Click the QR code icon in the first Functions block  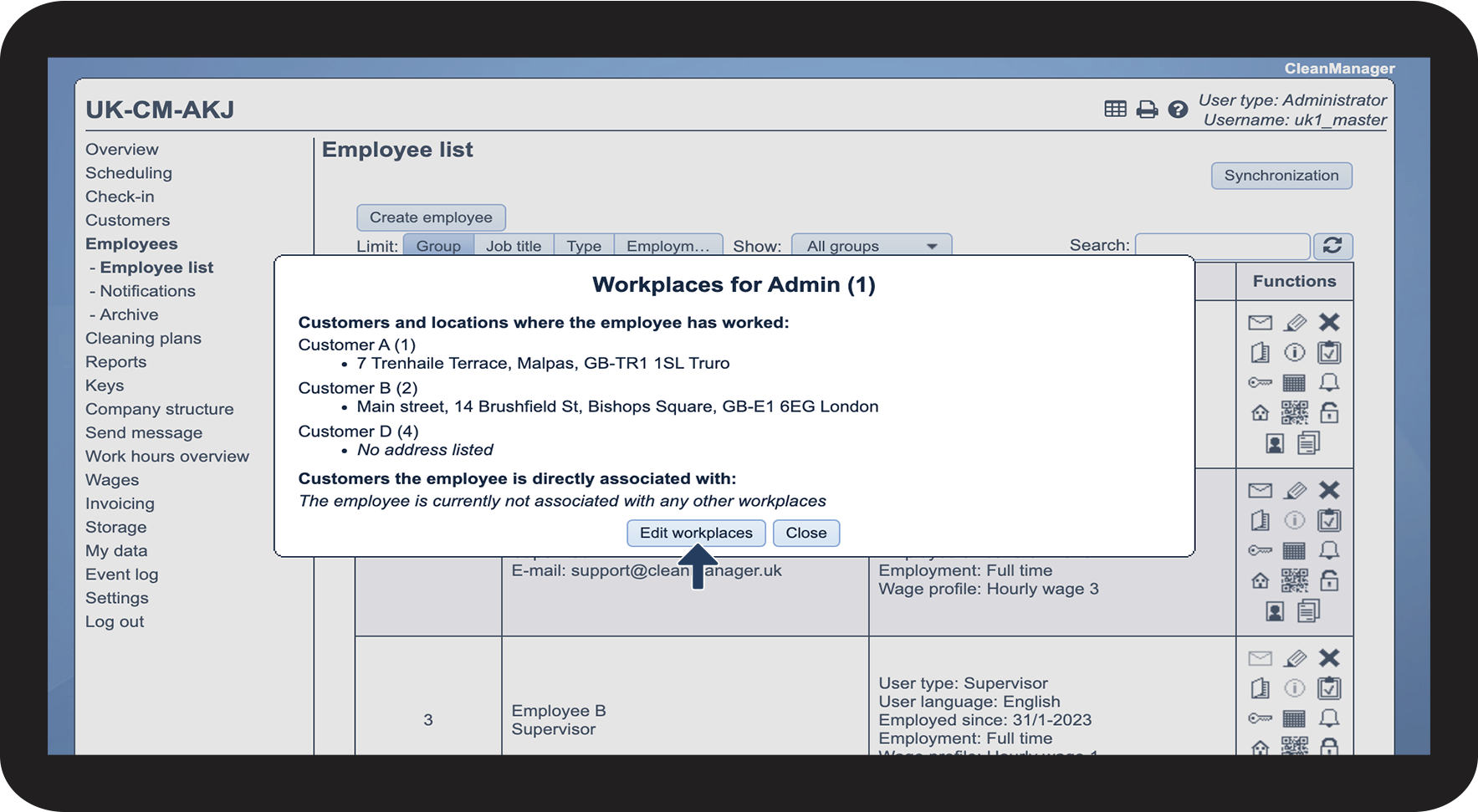(1294, 413)
